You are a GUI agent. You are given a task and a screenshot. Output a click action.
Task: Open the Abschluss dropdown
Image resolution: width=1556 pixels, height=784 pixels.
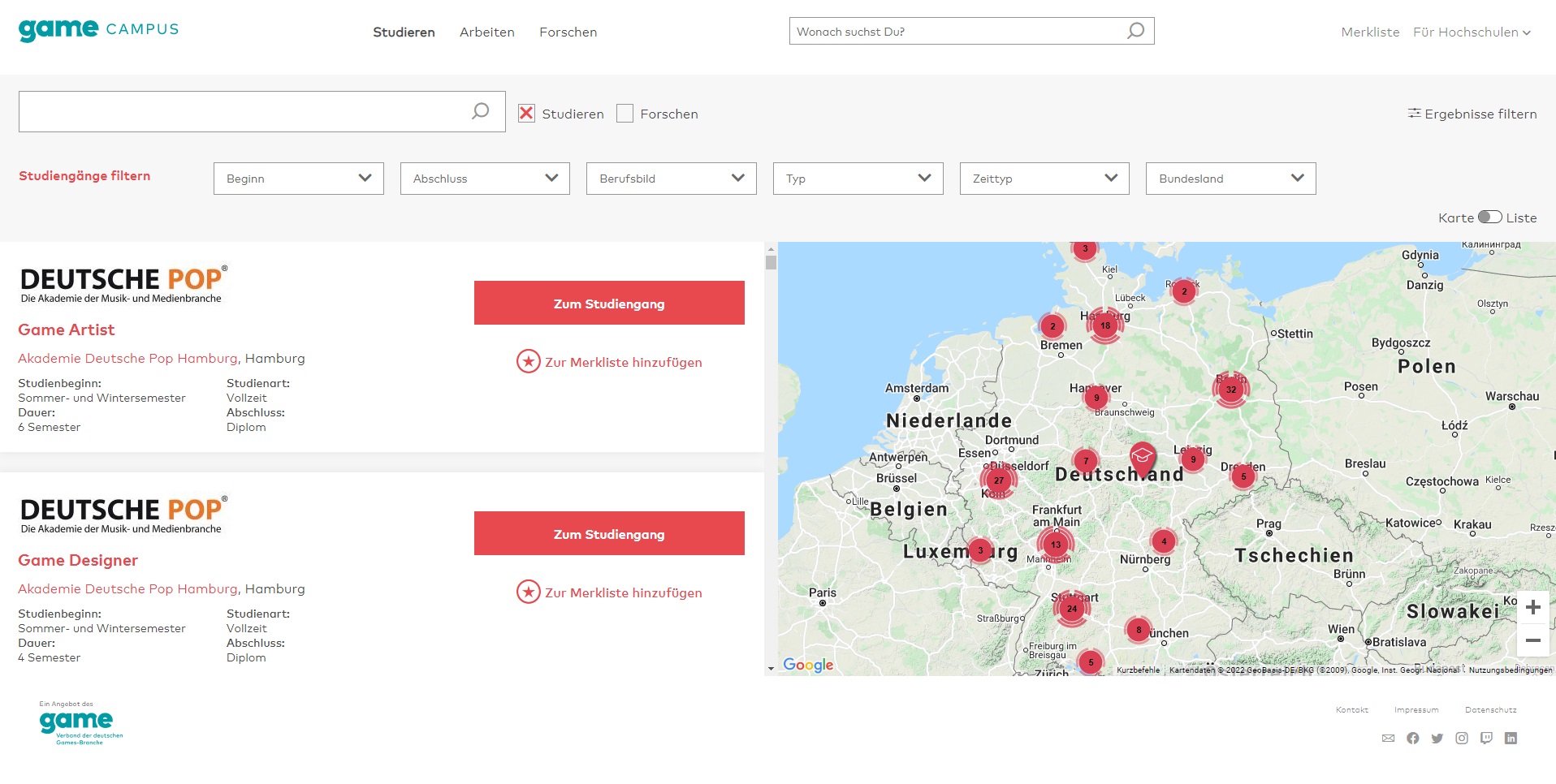(485, 179)
